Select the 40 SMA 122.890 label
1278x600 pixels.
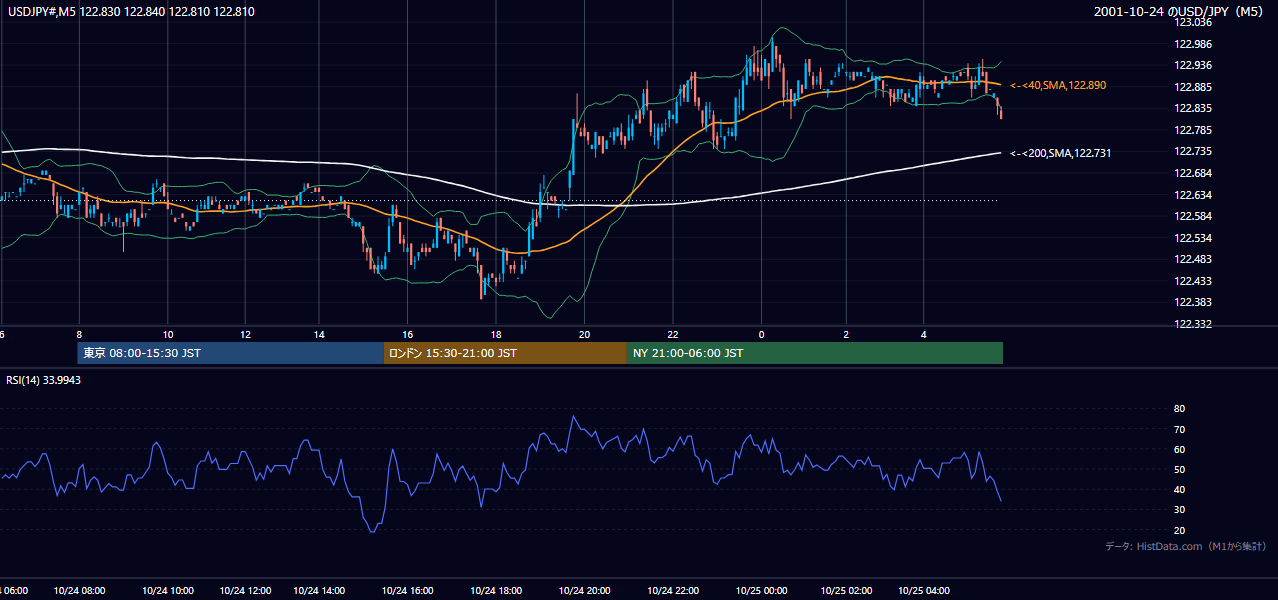(1058, 86)
